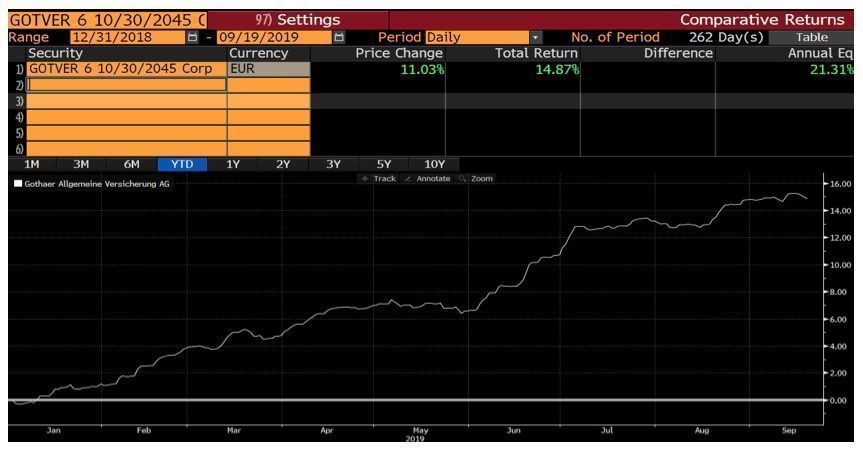863x449 pixels.
Task: Click the Track crosshair icon
Action: [x=365, y=179]
